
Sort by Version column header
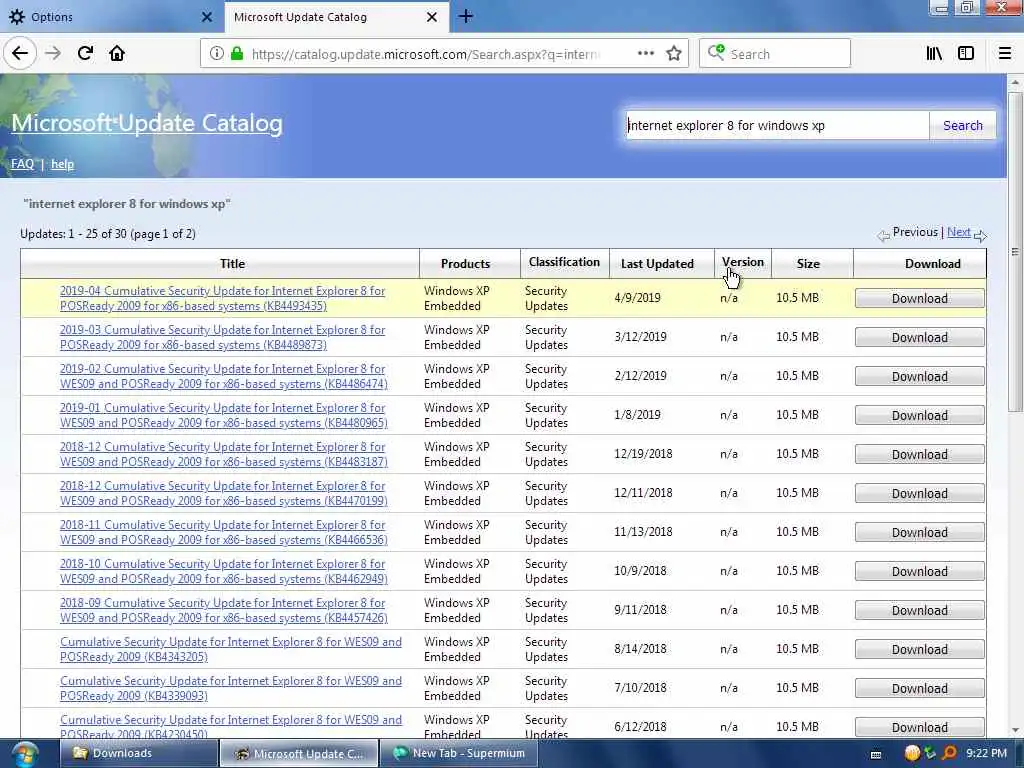(x=743, y=262)
